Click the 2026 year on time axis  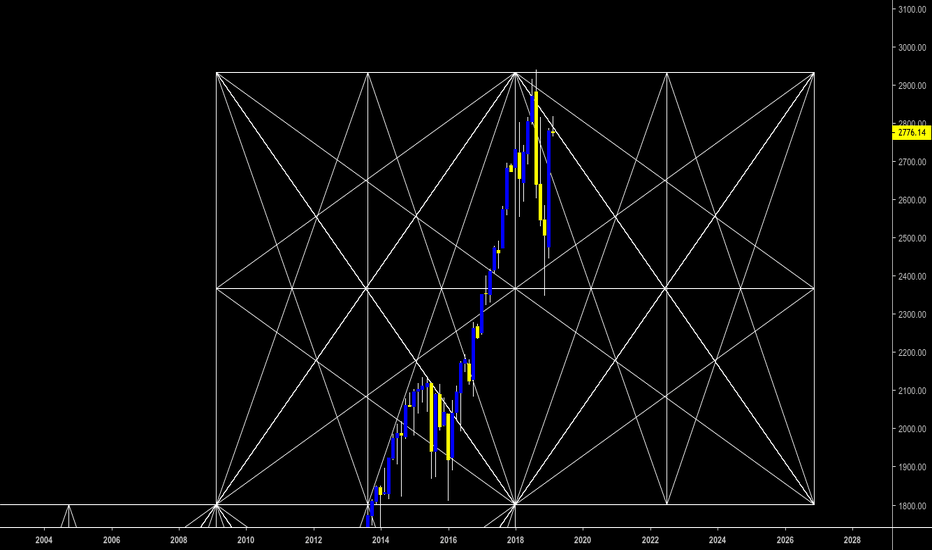tap(785, 540)
